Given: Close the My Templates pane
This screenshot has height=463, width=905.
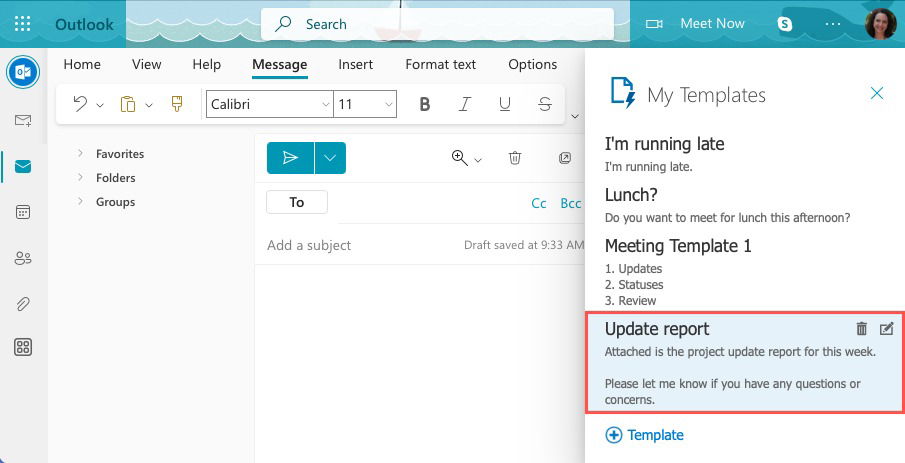Looking at the screenshot, I should pos(877,93).
